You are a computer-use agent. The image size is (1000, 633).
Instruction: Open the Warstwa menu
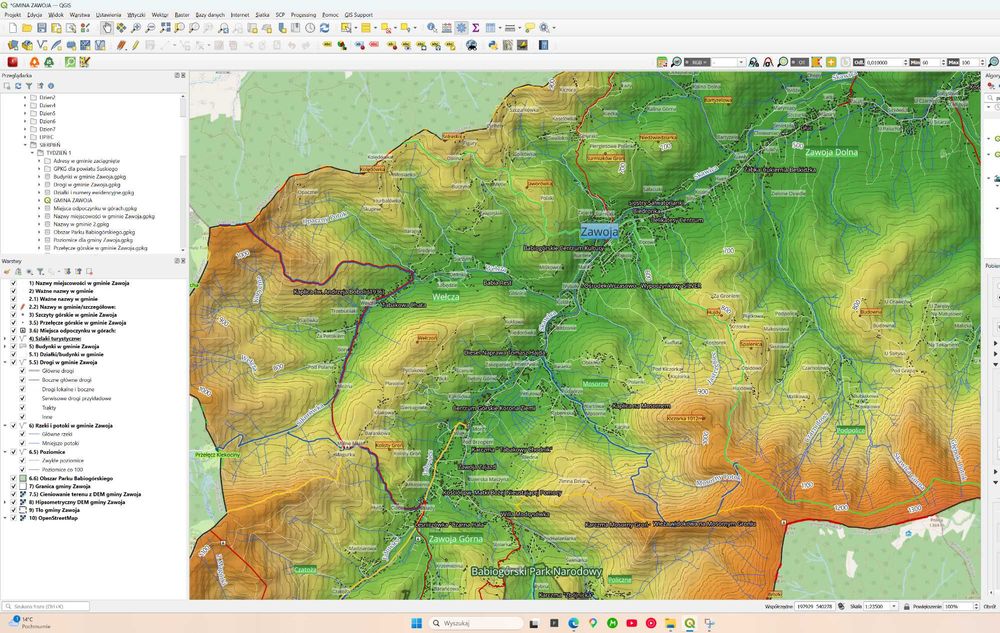point(80,15)
